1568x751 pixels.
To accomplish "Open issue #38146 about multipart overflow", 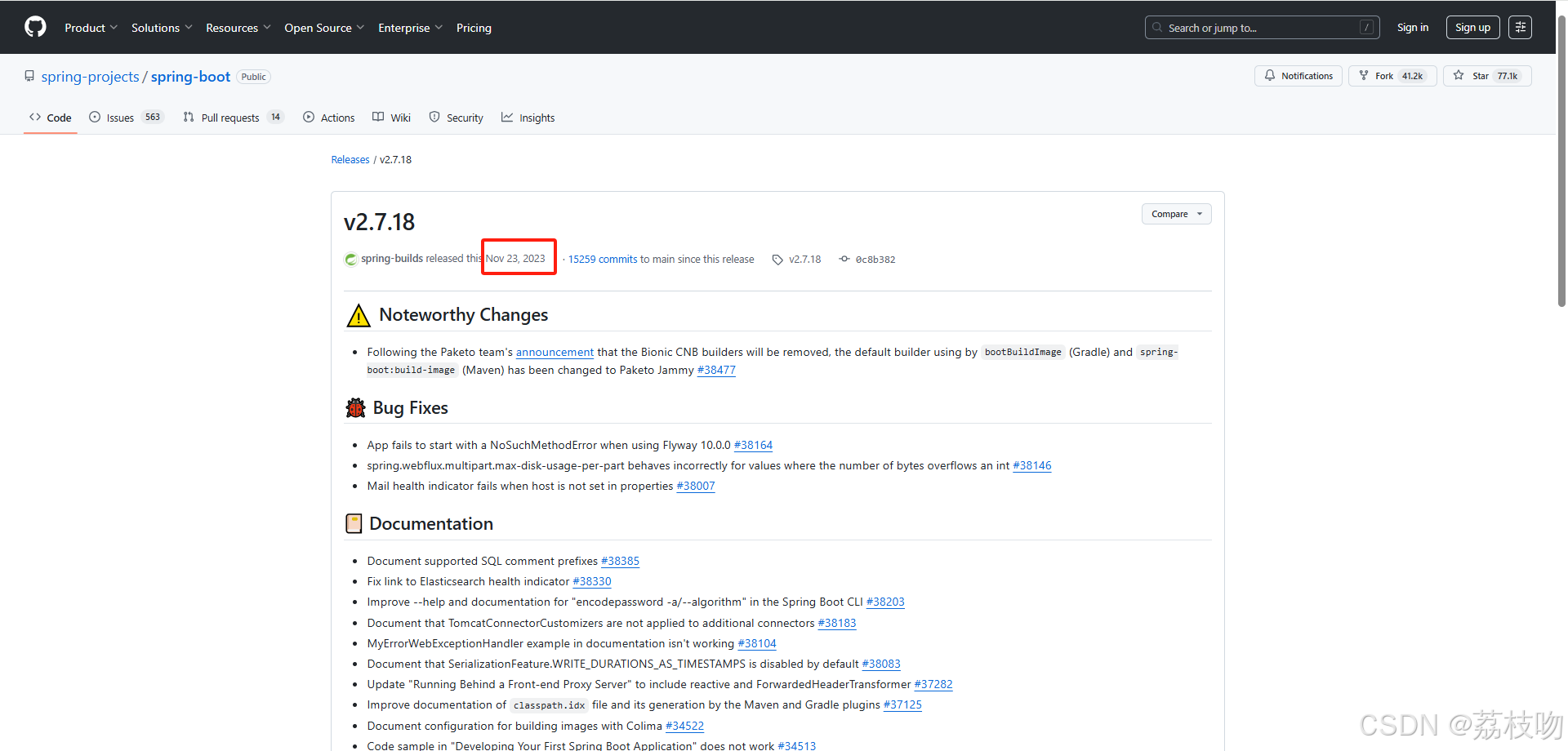I will tap(1032, 466).
